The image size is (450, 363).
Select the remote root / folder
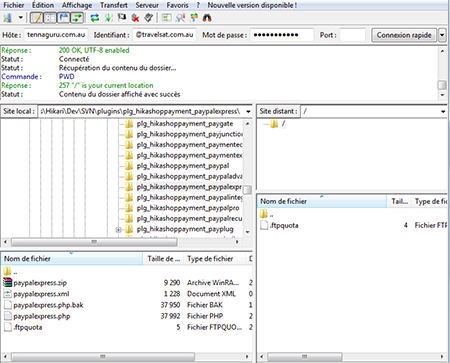tap(283, 124)
